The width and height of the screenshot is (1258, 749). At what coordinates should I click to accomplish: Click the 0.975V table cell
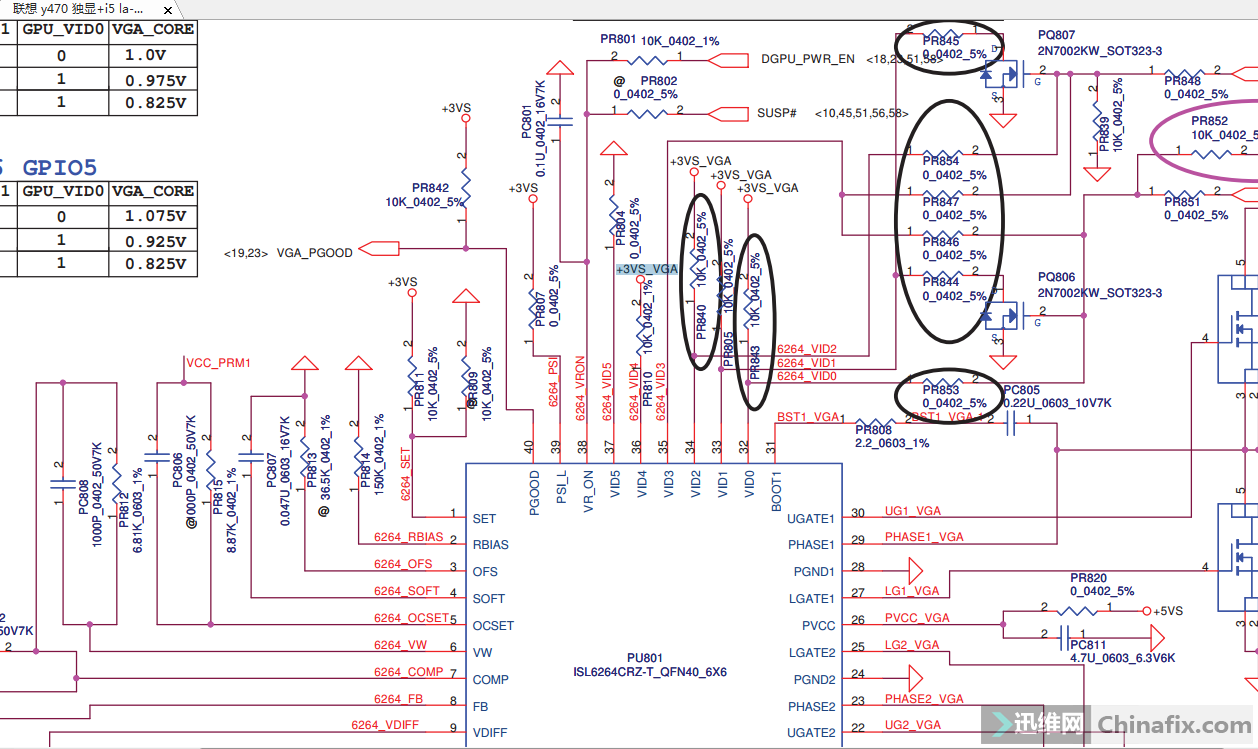tap(153, 80)
